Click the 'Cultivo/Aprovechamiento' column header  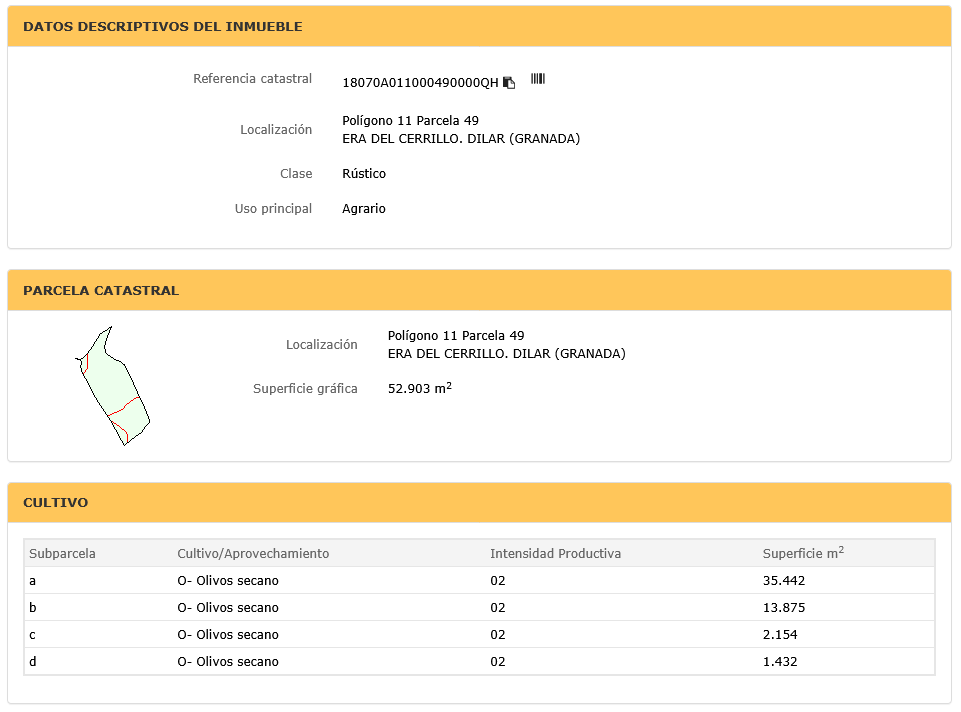[253, 553]
